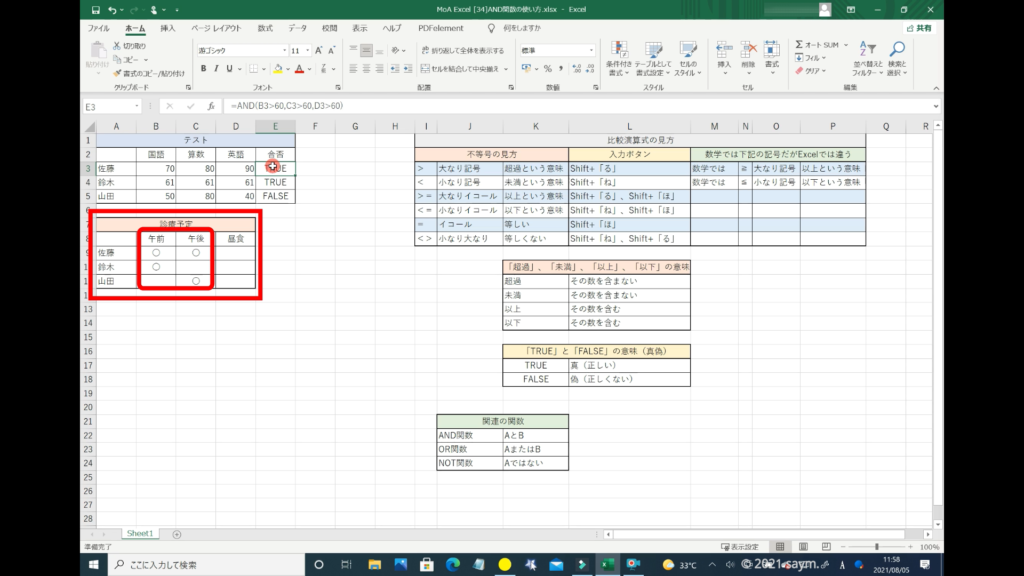The width and height of the screenshot is (1024, 576).
Task: Click the zoom slider in status bar
Action: [x=877, y=547]
